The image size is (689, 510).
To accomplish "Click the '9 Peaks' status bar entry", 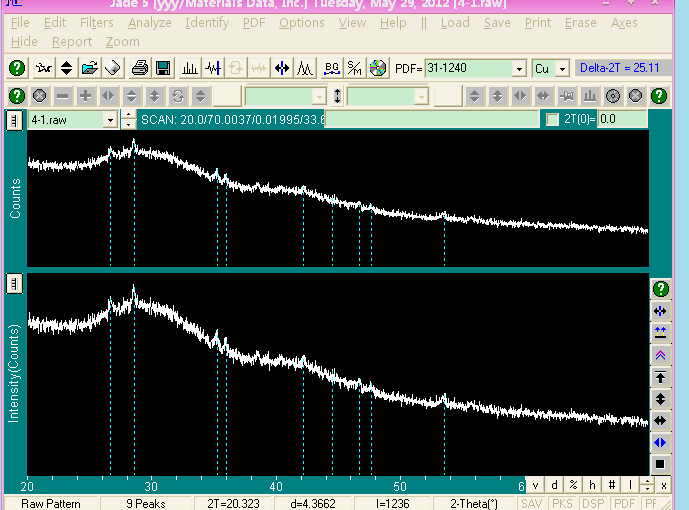I will (x=145, y=503).
